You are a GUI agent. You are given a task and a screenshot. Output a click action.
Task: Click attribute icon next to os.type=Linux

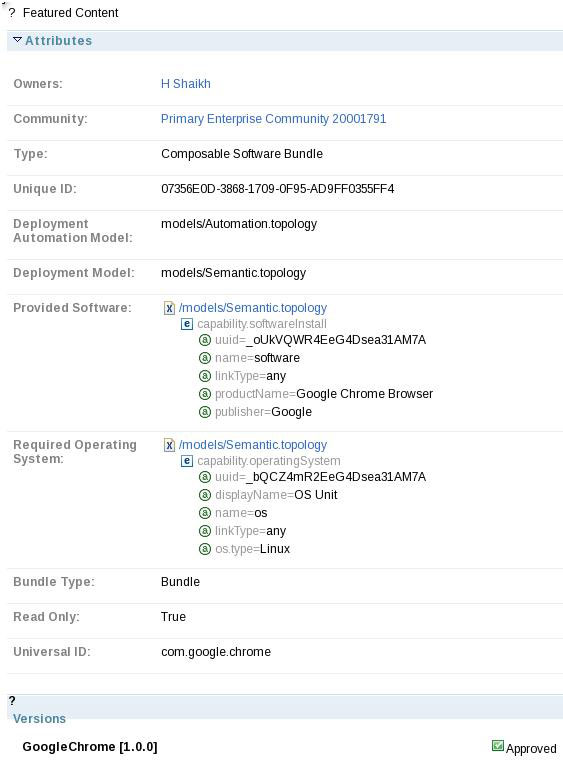click(x=205, y=549)
